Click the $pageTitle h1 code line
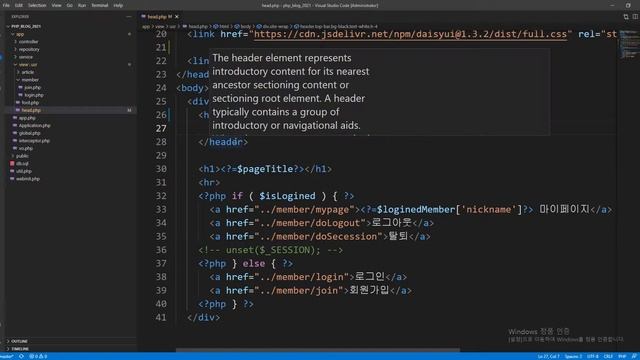This screenshot has width=640, height=360. pyautogui.click(x=265, y=169)
